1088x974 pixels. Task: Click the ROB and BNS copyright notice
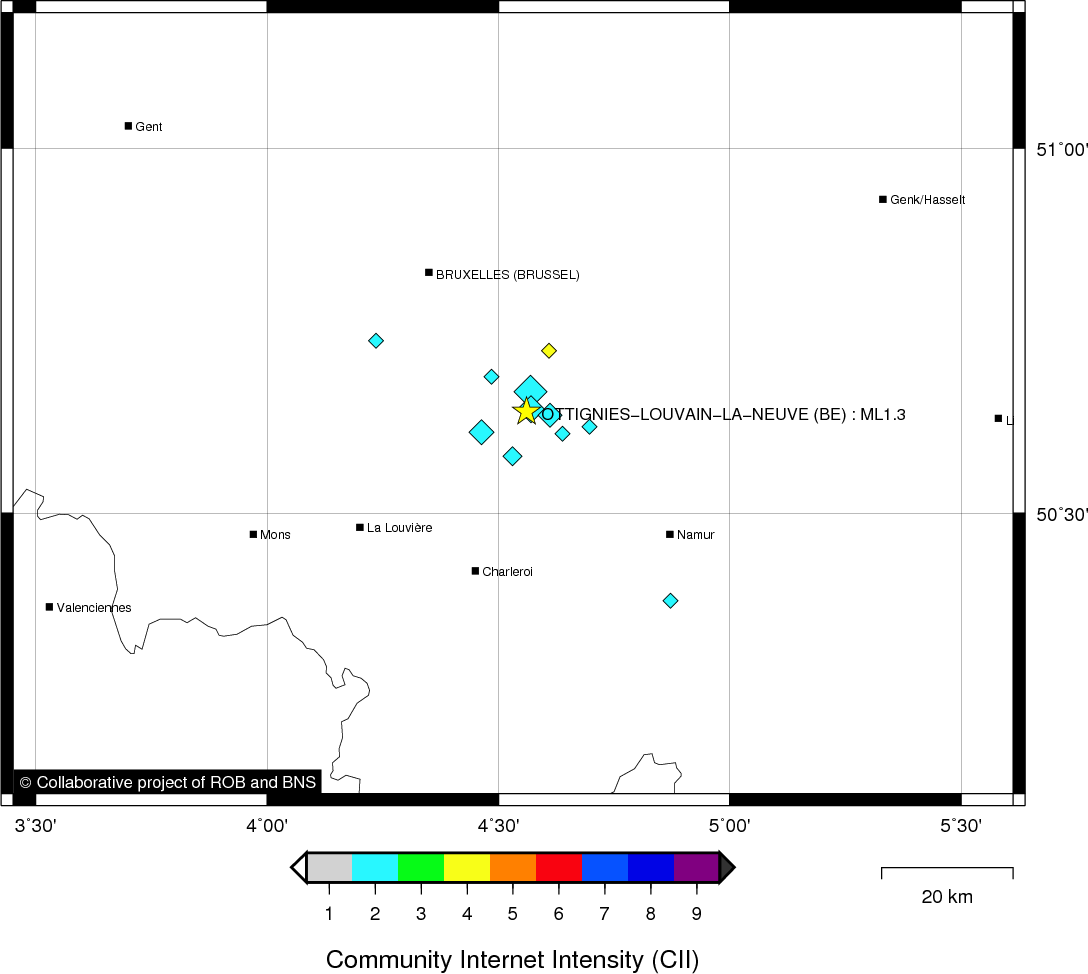(167, 782)
